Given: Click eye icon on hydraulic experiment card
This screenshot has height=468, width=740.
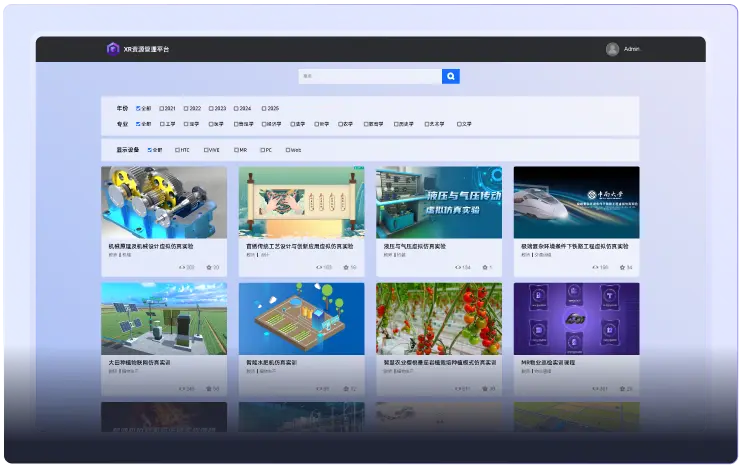Looking at the screenshot, I should pyautogui.click(x=454, y=267).
